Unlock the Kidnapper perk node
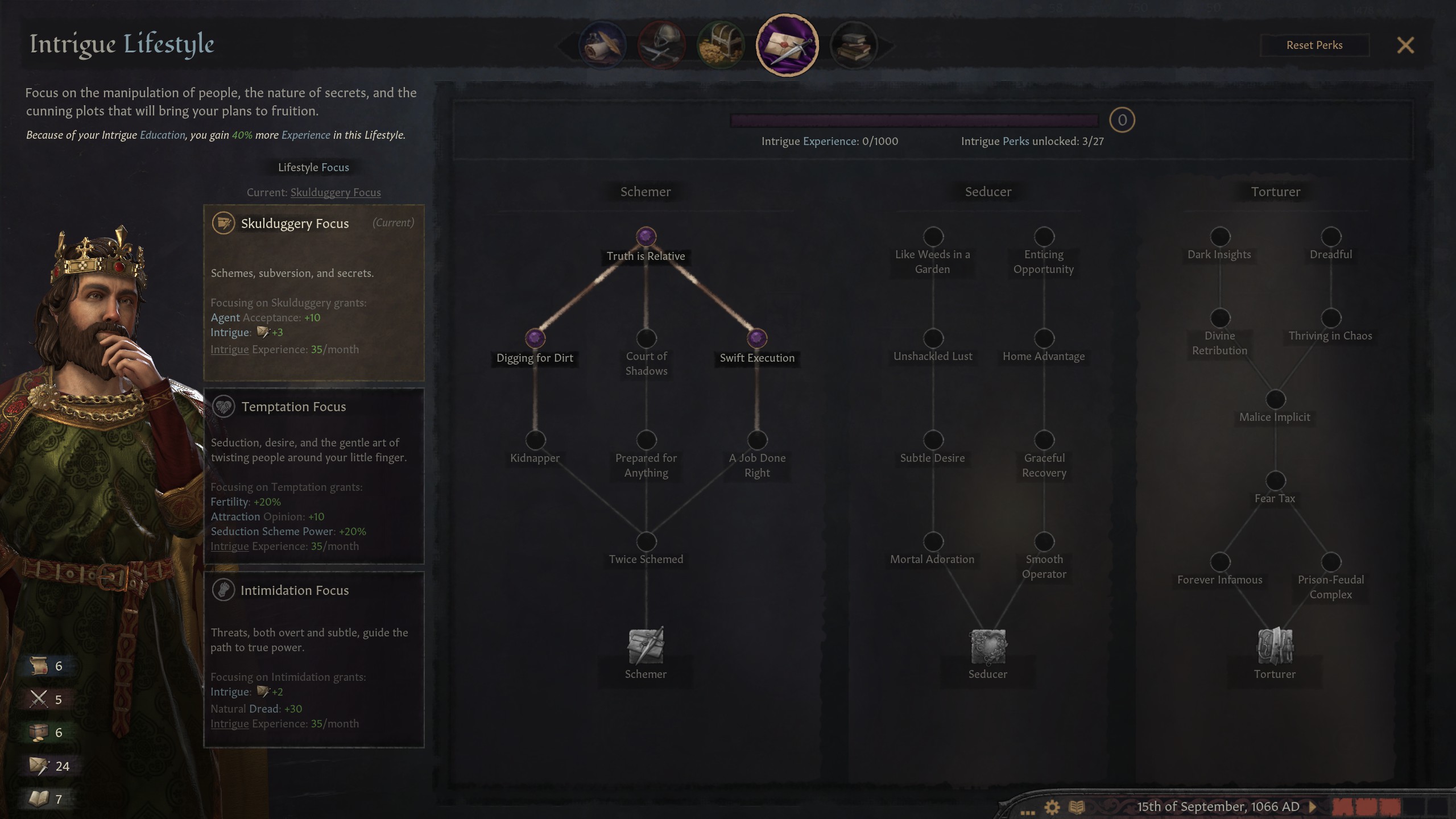1456x819 pixels. (x=535, y=440)
